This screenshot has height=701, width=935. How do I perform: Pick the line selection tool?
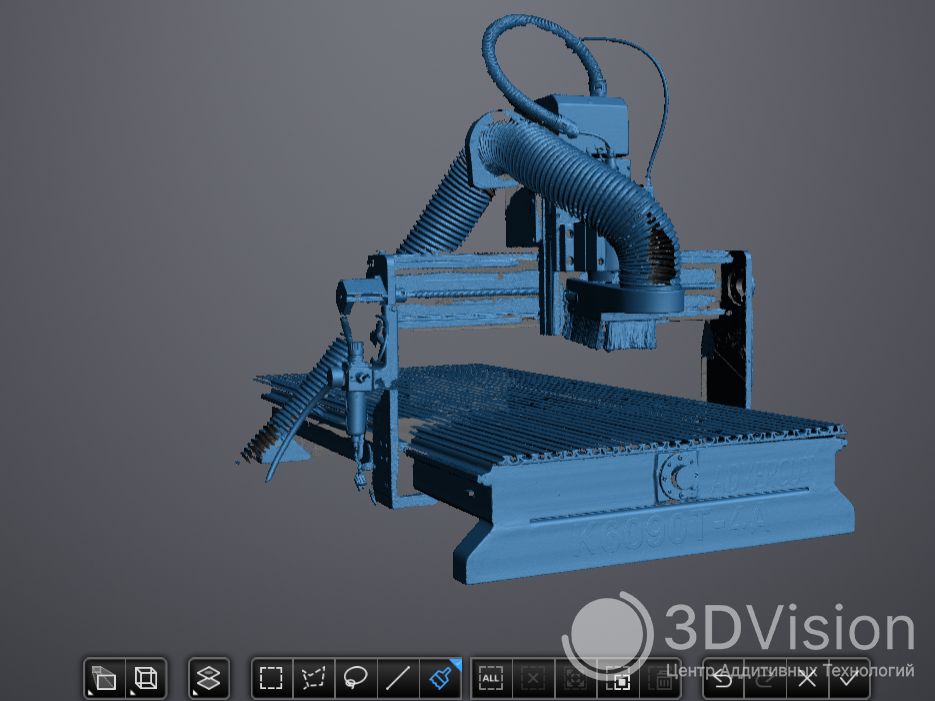[398, 679]
